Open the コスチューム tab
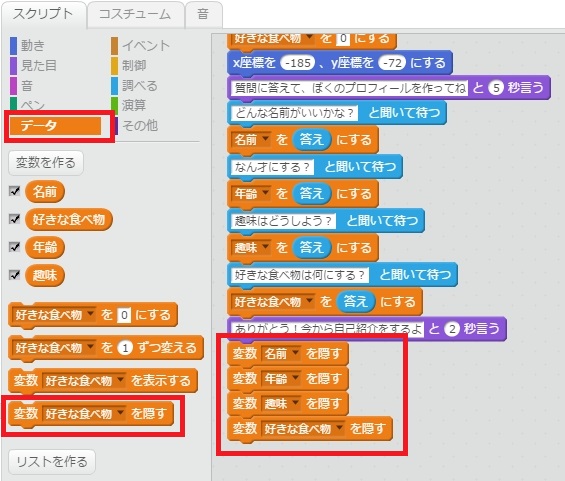565x481 pixels. coord(135,14)
